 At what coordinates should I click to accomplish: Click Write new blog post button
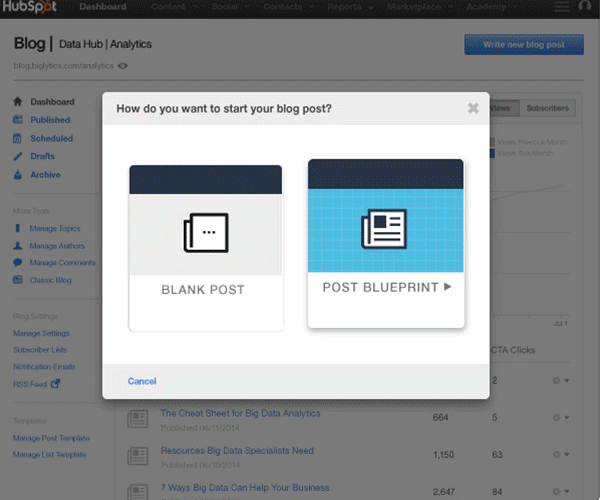click(524, 45)
